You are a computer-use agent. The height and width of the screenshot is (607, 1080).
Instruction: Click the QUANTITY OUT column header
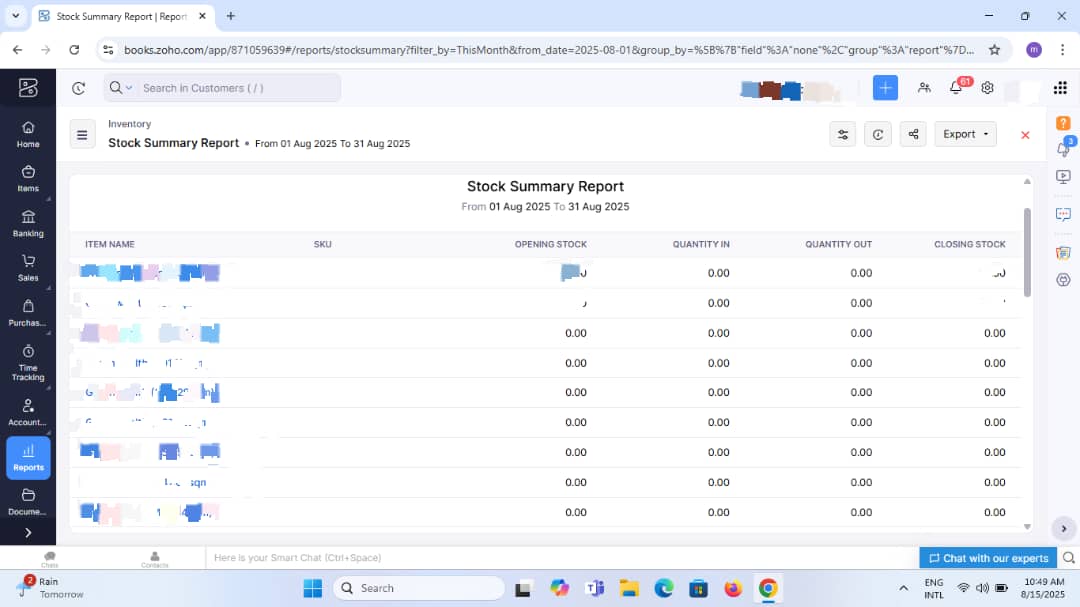click(838, 245)
